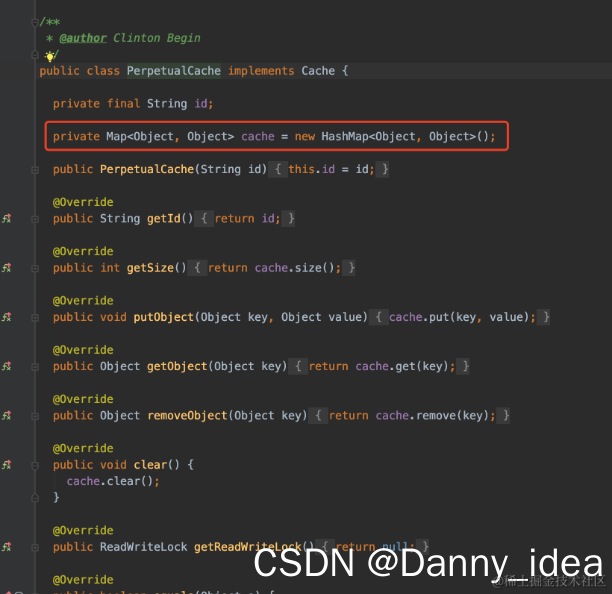Click 'cache.size()' in getSize body
This screenshot has height=594, width=612.
point(294,268)
